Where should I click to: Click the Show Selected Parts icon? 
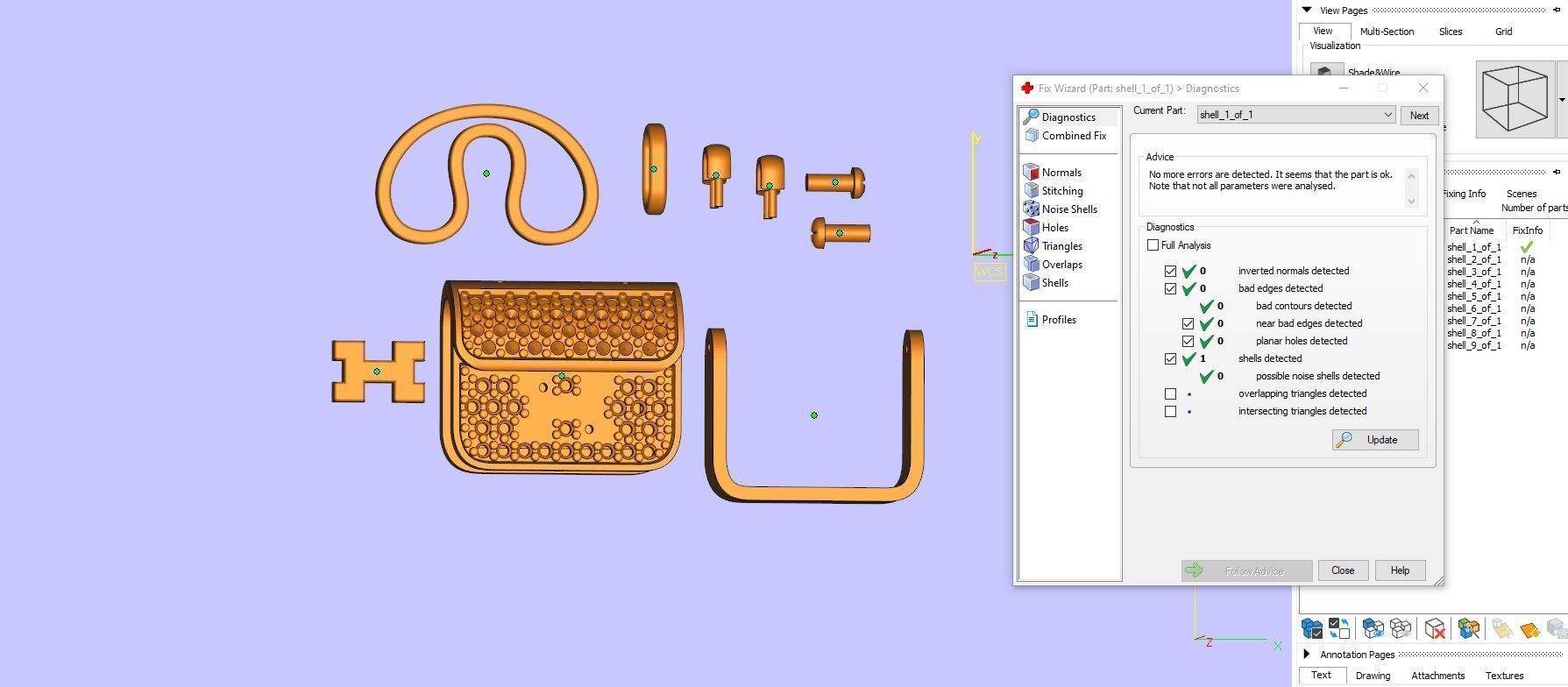click(x=1373, y=628)
